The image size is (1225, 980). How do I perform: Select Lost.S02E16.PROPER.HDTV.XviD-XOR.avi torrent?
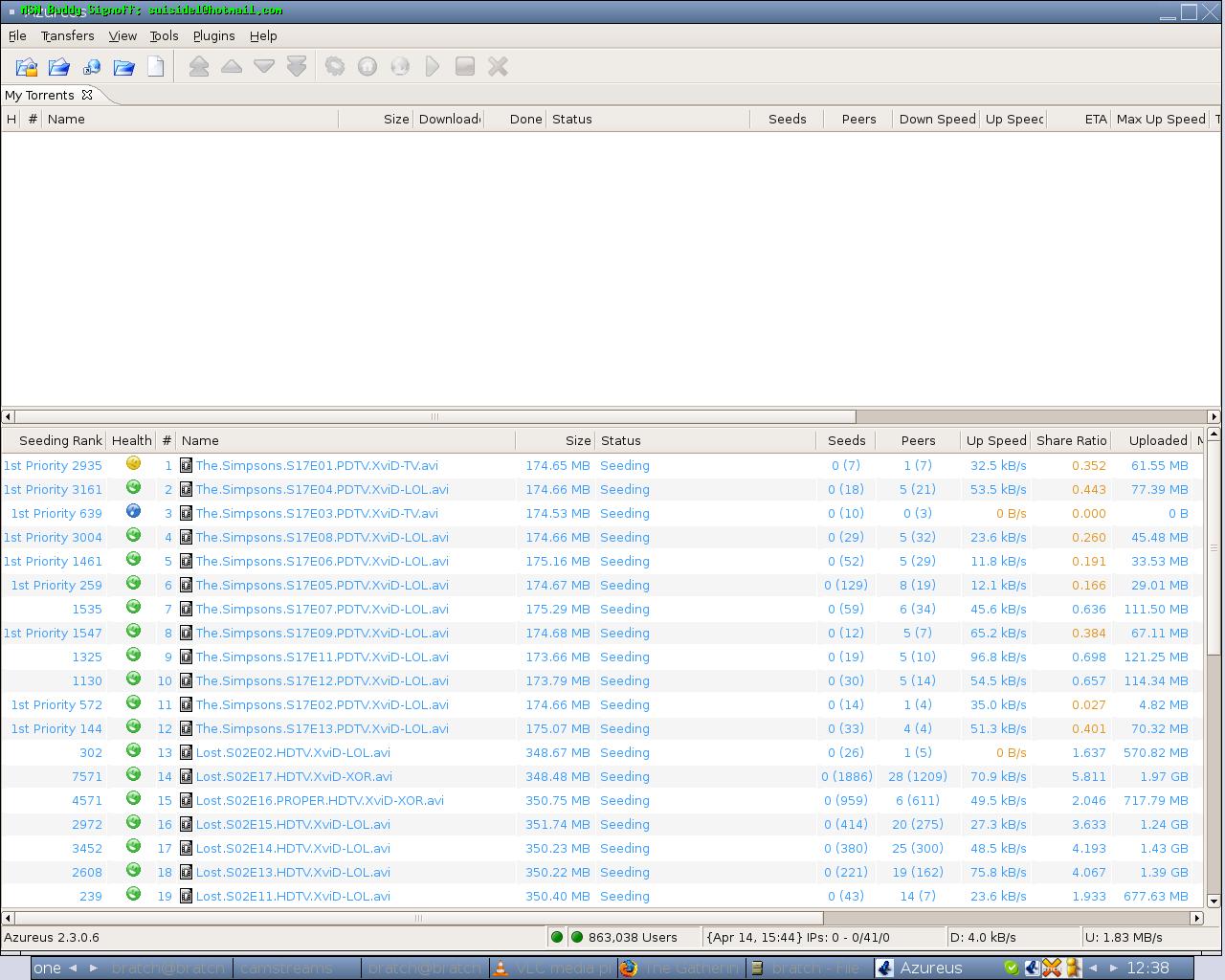click(x=320, y=800)
